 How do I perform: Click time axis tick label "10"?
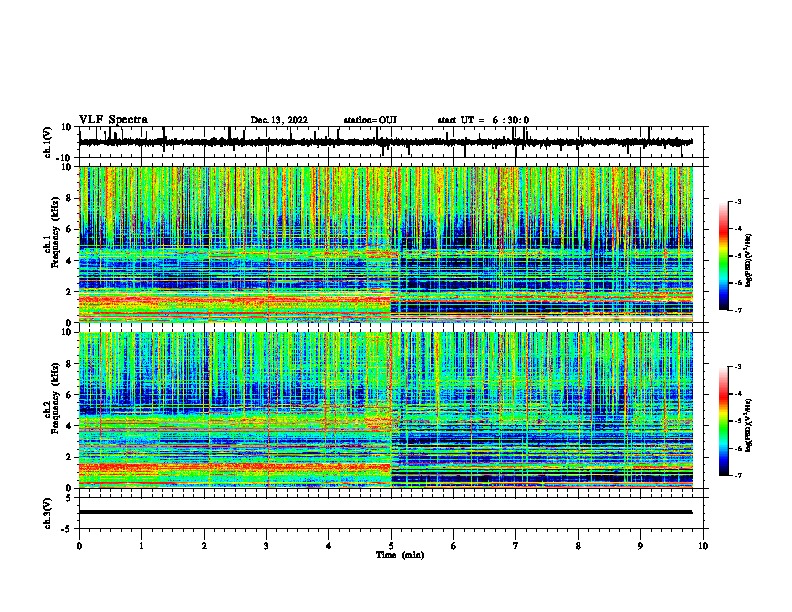(703, 546)
